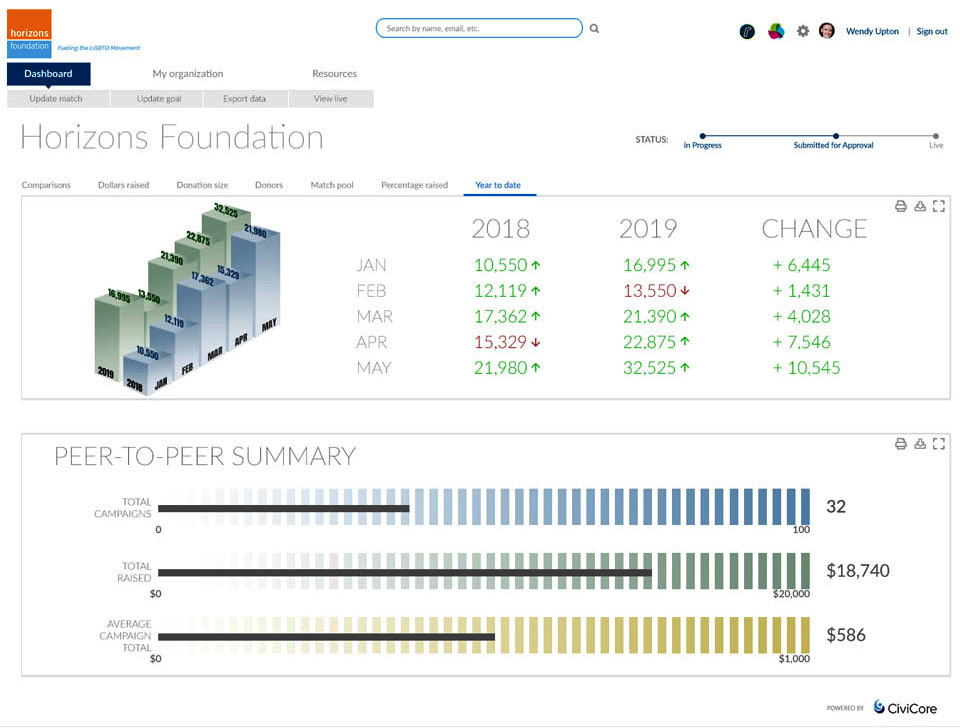
Task: Expand year-to-date panel to fullscreen
Action: coord(938,206)
